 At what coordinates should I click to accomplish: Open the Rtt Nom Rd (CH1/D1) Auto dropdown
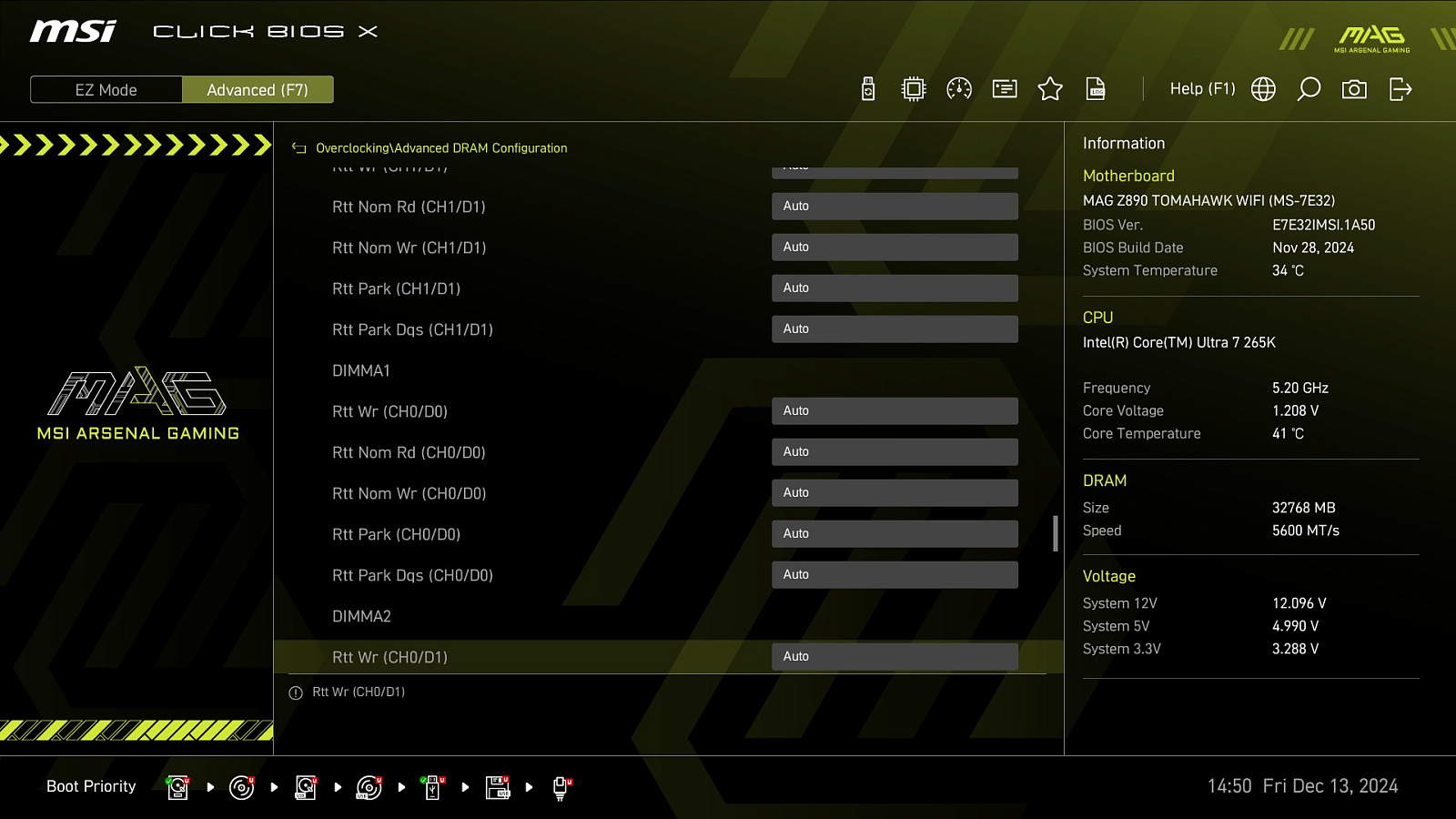point(895,207)
